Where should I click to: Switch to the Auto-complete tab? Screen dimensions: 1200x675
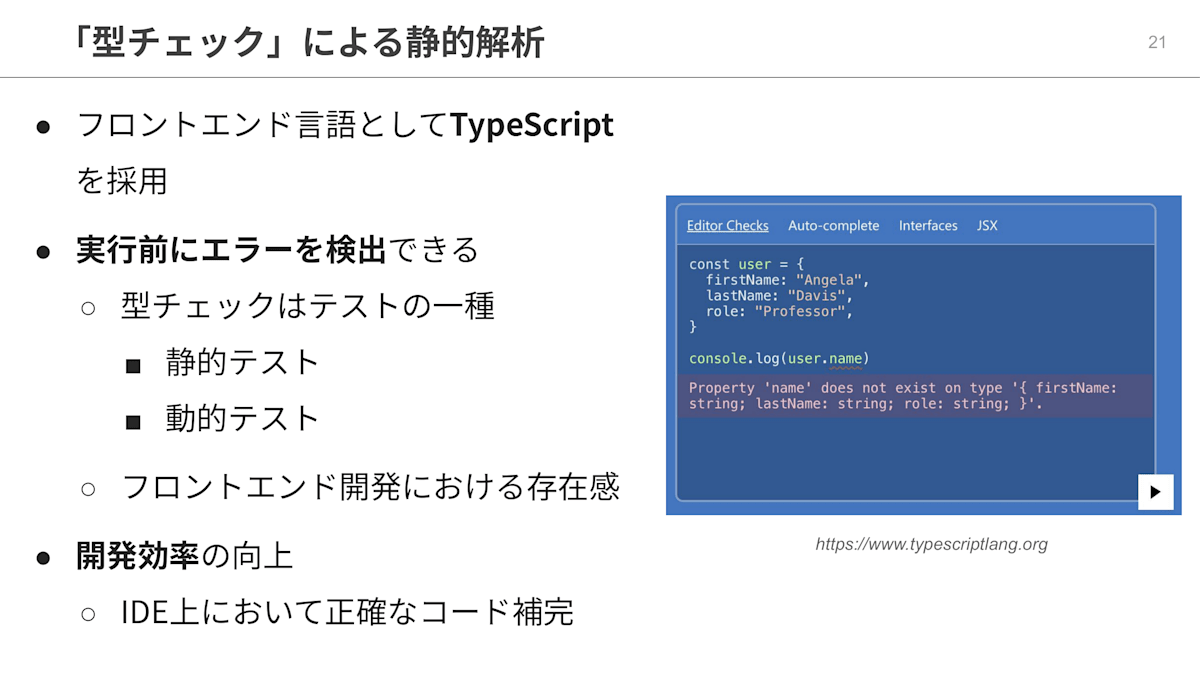click(833, 226)
